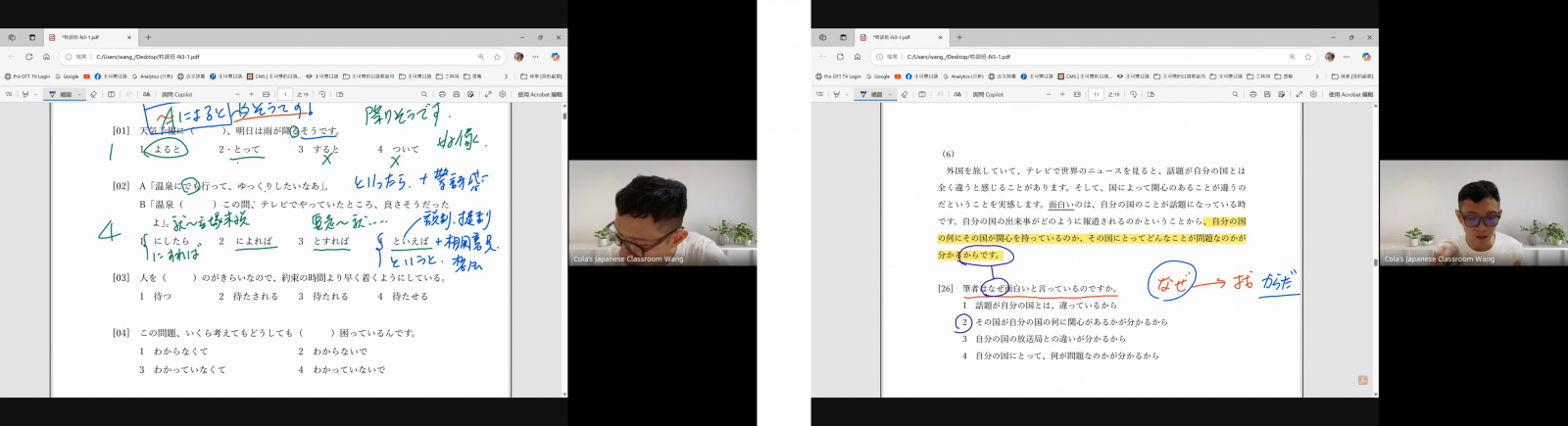Refresh the page in the left browser window
Viewport: 1568px width, 426px height.
click(29, 57)
